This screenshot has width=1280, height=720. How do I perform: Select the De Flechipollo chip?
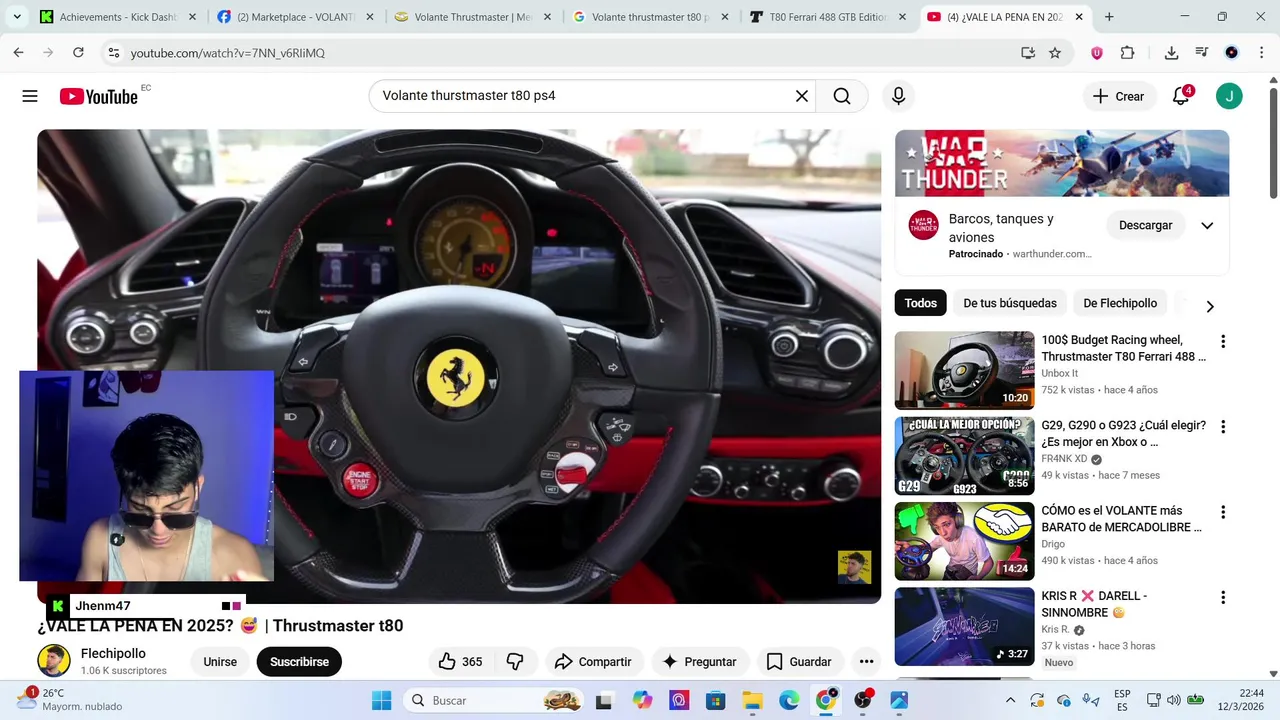[1120, 303]
